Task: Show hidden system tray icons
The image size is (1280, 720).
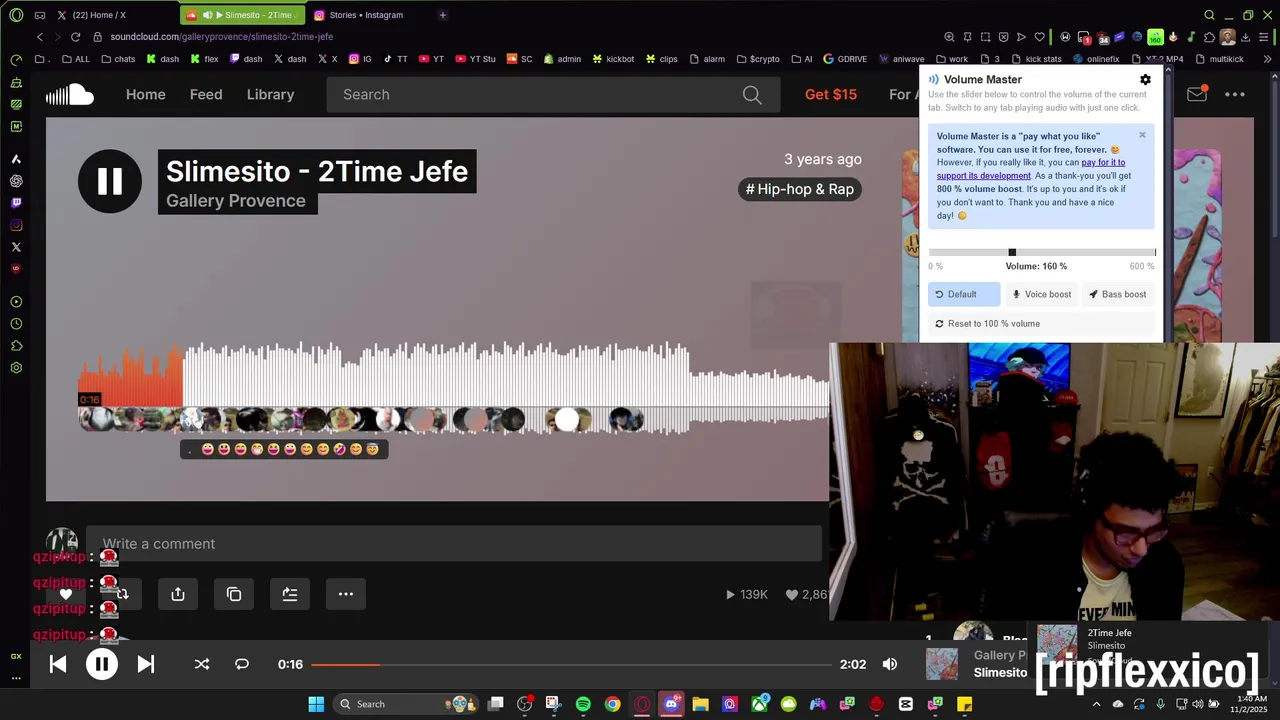Action: (1098, 704)
